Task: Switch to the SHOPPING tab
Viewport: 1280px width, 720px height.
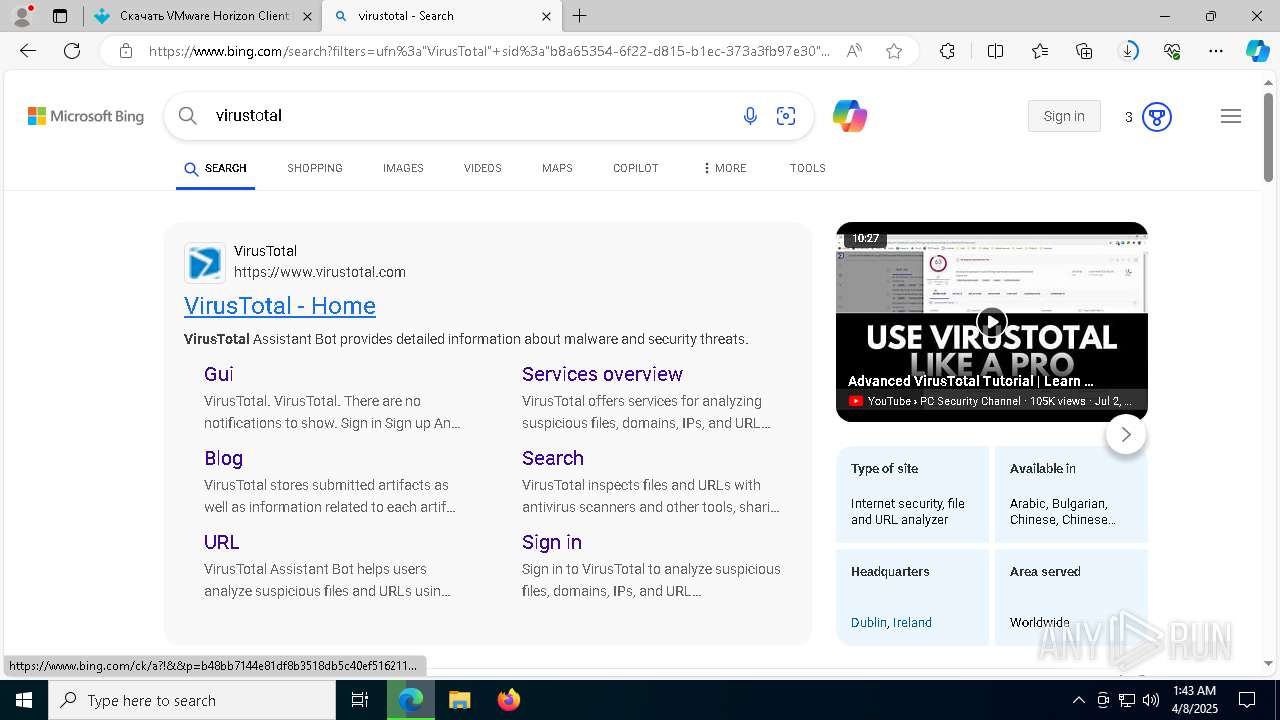Action: coord(315,168)
